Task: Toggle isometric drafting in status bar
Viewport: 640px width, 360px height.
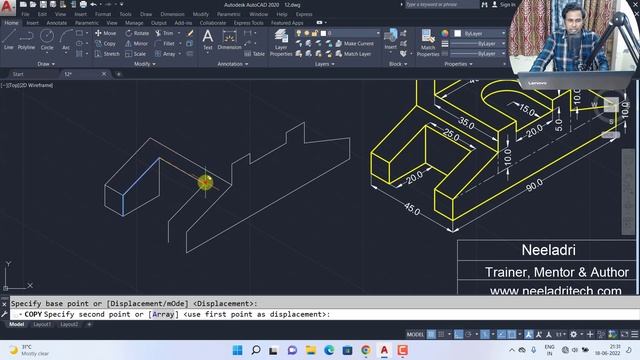Action: click(x=484, y=334)
